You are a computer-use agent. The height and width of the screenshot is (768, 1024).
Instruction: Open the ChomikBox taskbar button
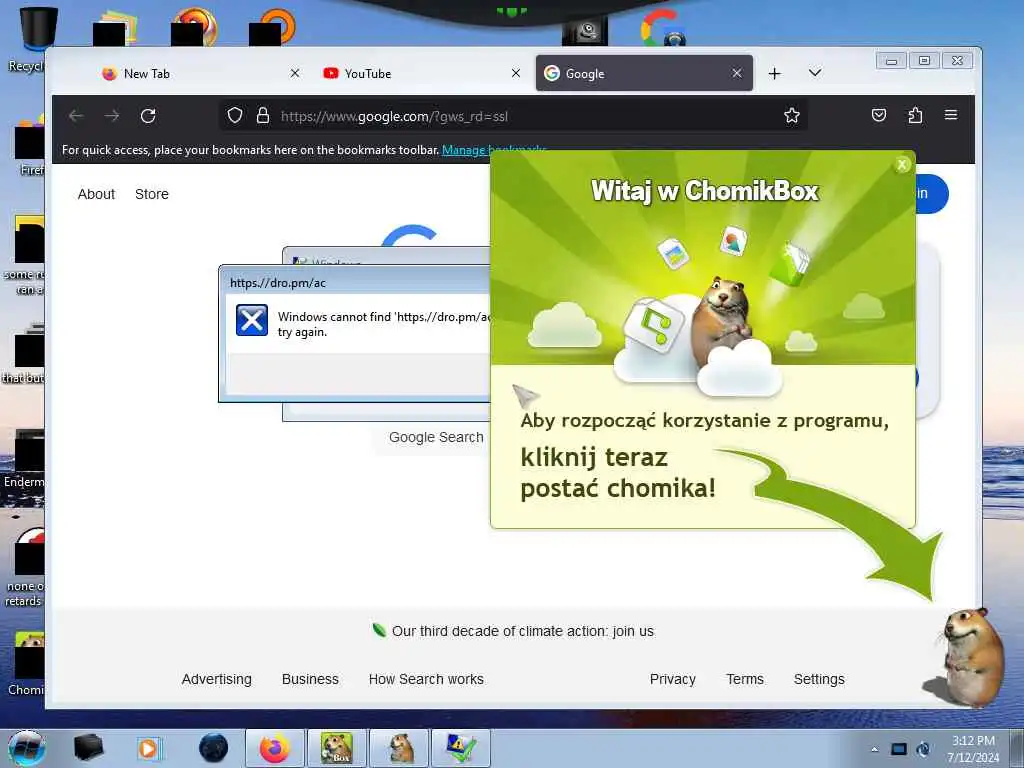click(x=337, y=748)
